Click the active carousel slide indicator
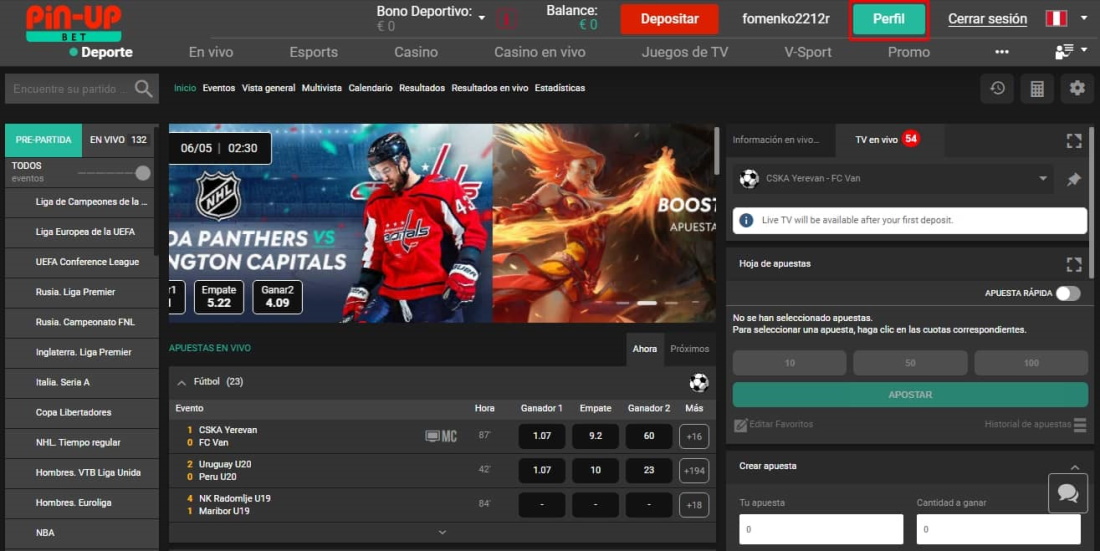Viewport: 1100px width, 551px height. (647, 303)
